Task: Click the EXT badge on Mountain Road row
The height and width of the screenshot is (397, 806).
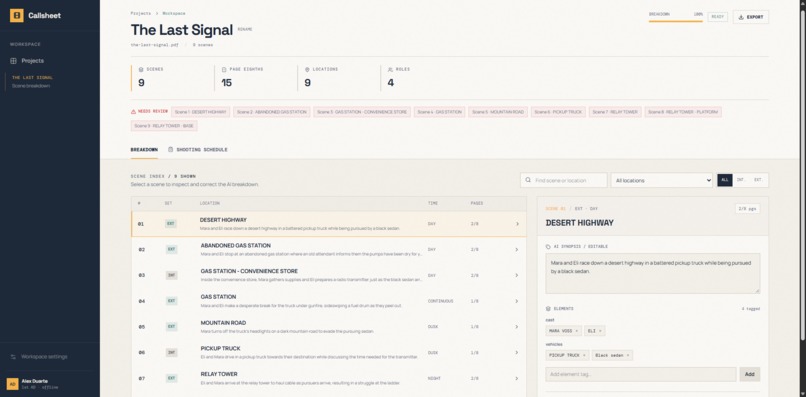Action: click(172, 327)
